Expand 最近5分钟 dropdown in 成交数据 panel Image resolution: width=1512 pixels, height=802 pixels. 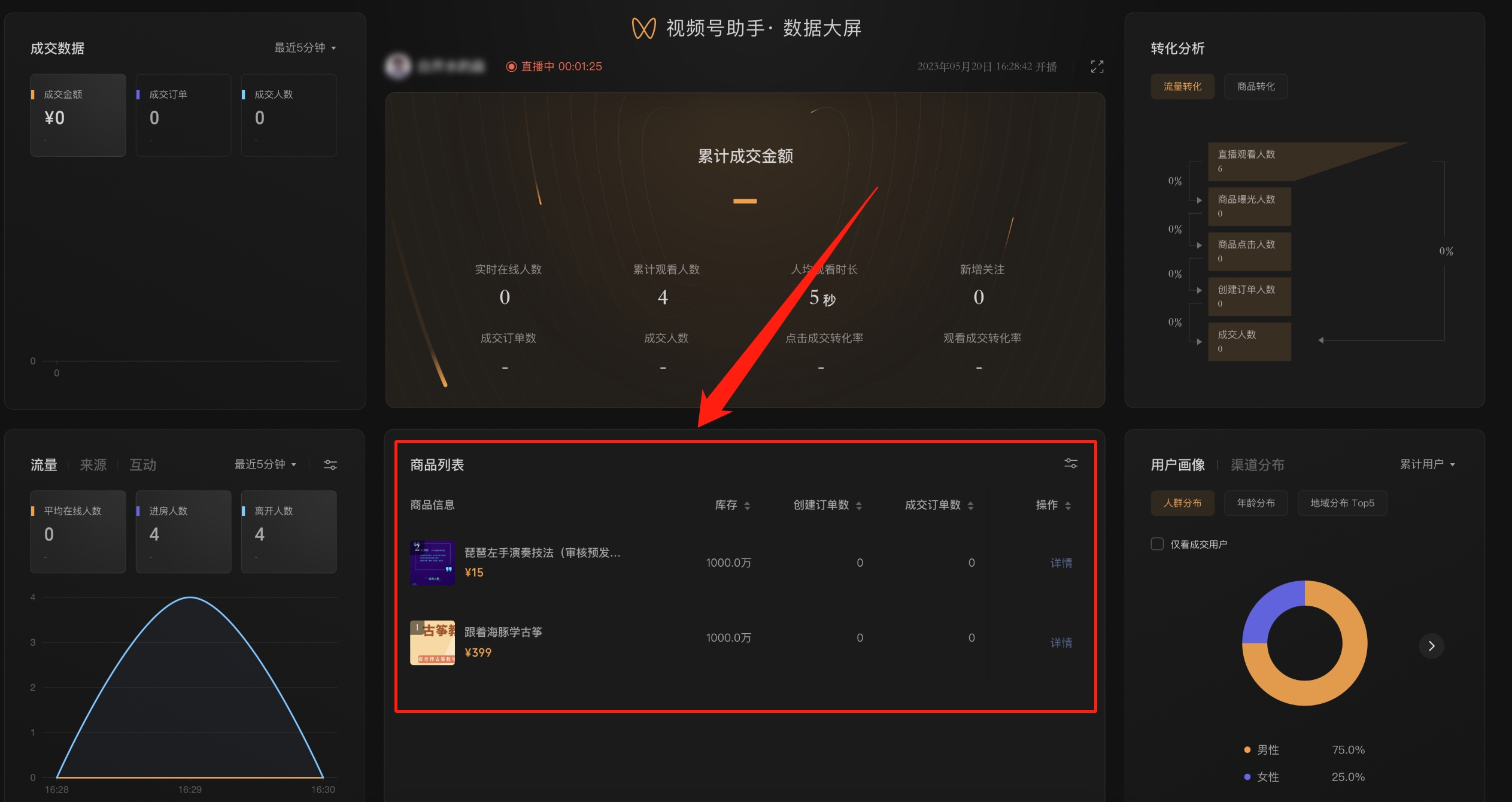click(305, 48)
